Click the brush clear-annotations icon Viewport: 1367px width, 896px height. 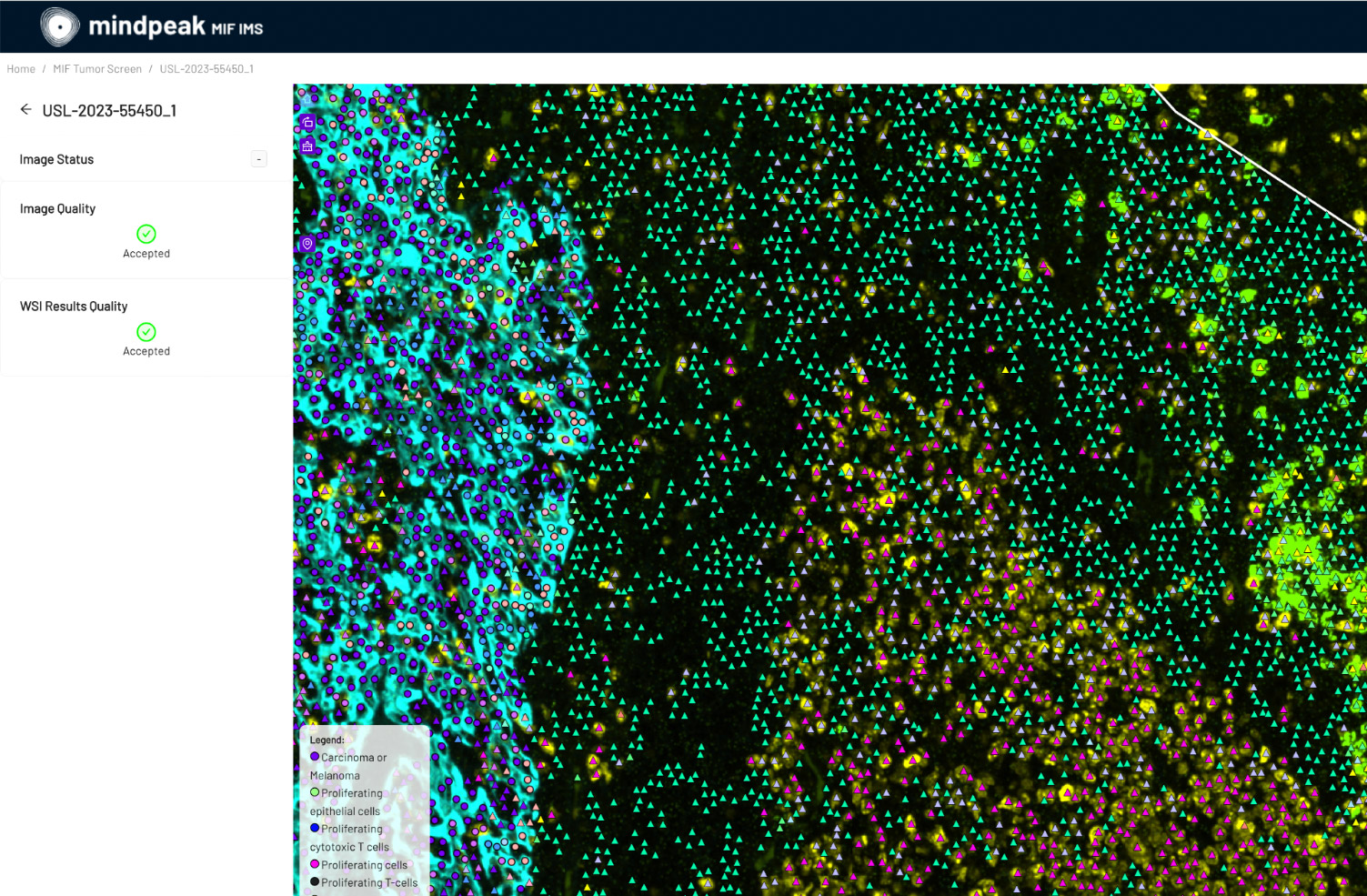307,146
